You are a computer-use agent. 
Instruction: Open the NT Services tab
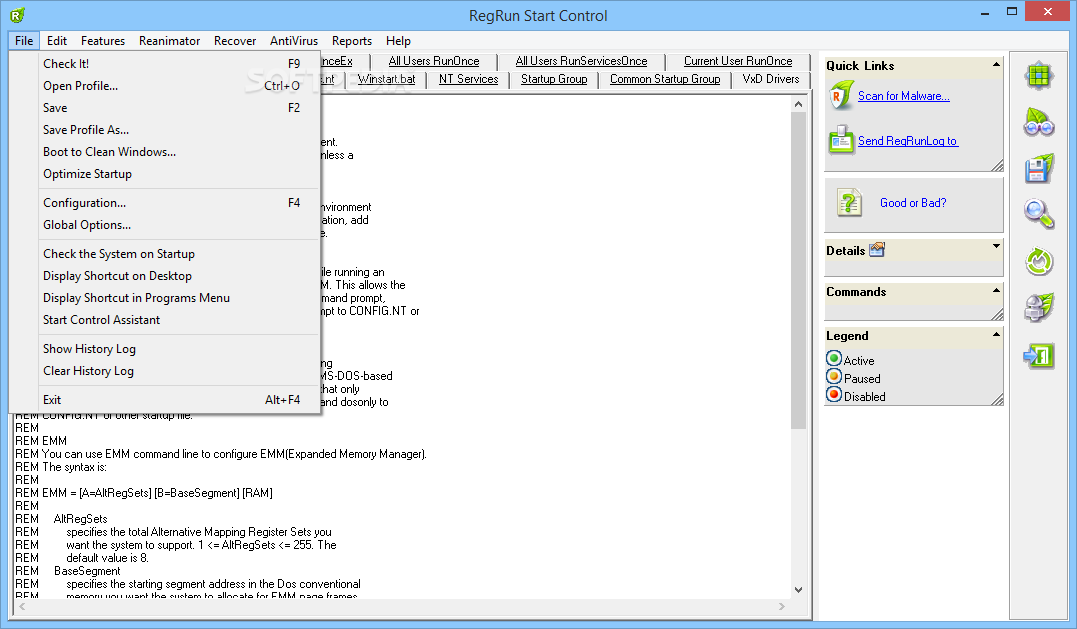468,79
